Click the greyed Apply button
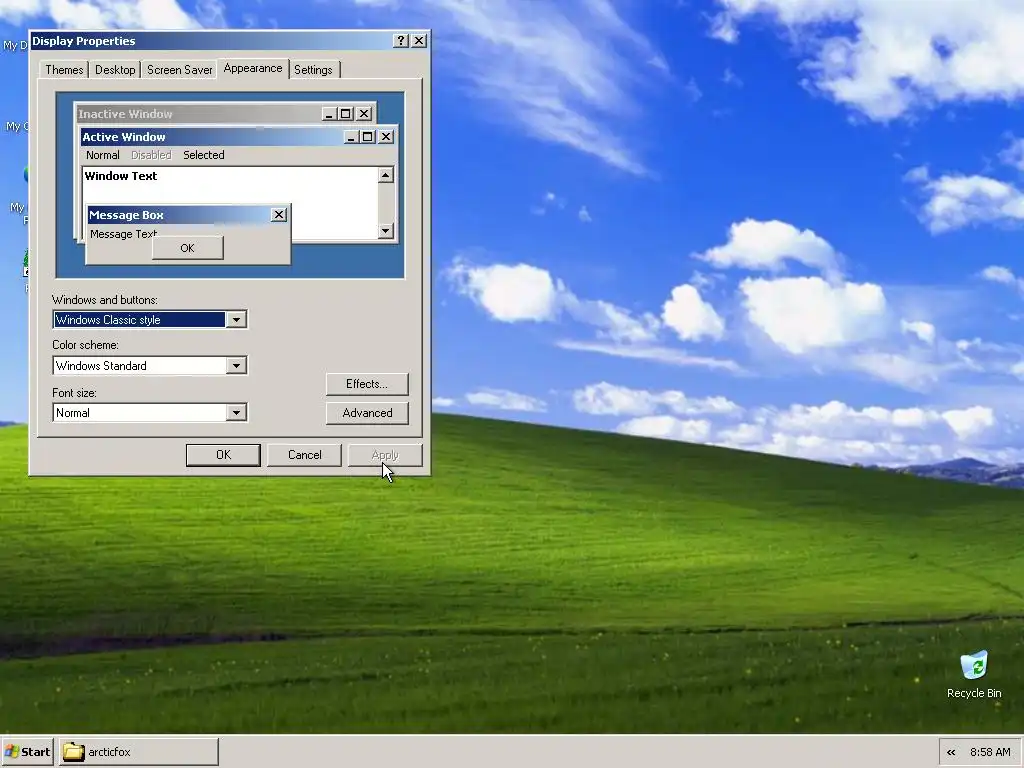The width and height of the screenshot is (1024, 768). [x=385, y=455]
